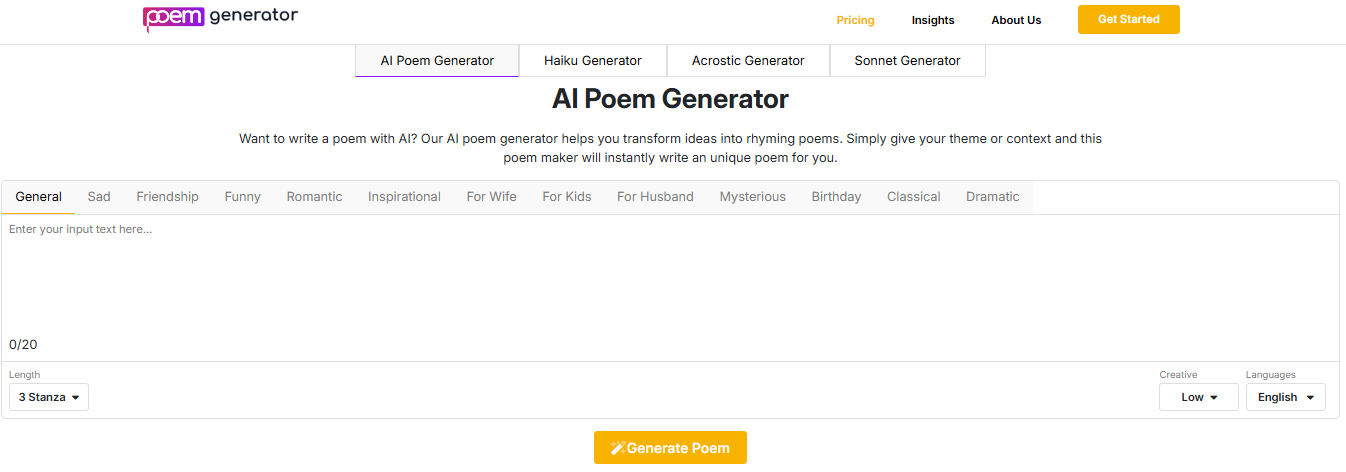1346x472 pixels.
Task: Choose the Sad poem category
Action: pos(99,197)
